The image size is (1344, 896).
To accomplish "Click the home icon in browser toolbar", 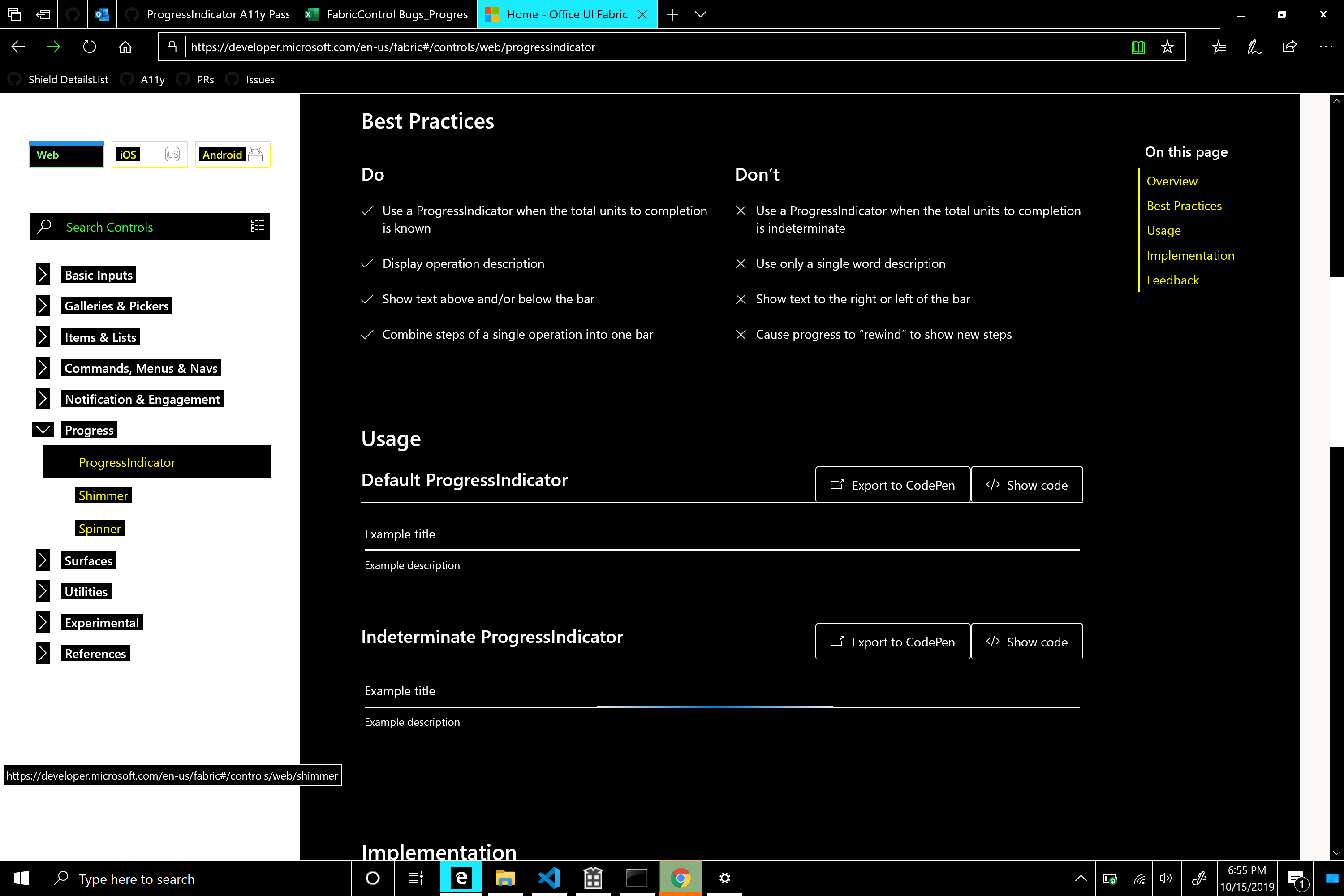I will tap(125, 47).
